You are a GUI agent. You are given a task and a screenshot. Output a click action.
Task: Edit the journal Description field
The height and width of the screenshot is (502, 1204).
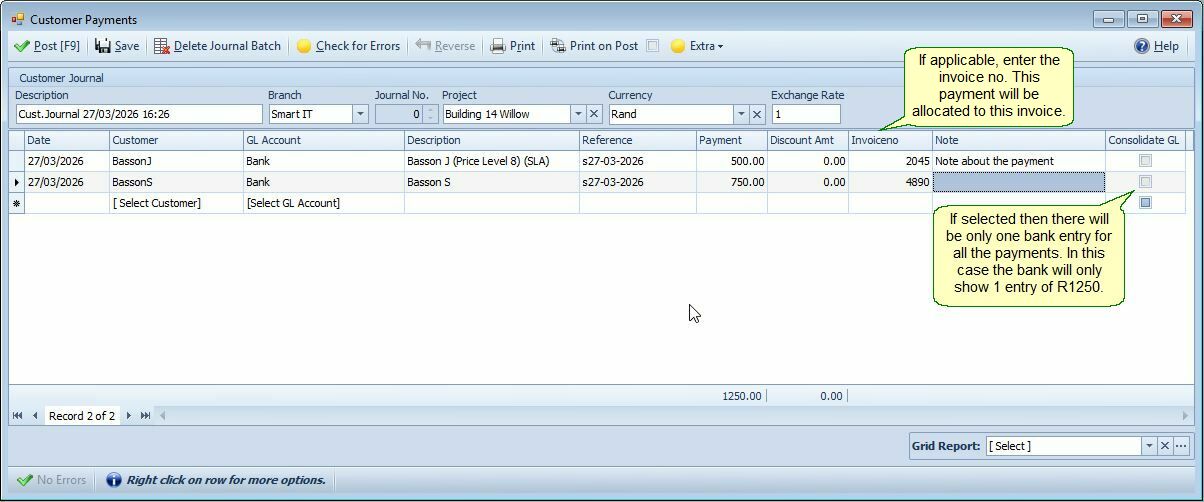click(x=139, y=114)
